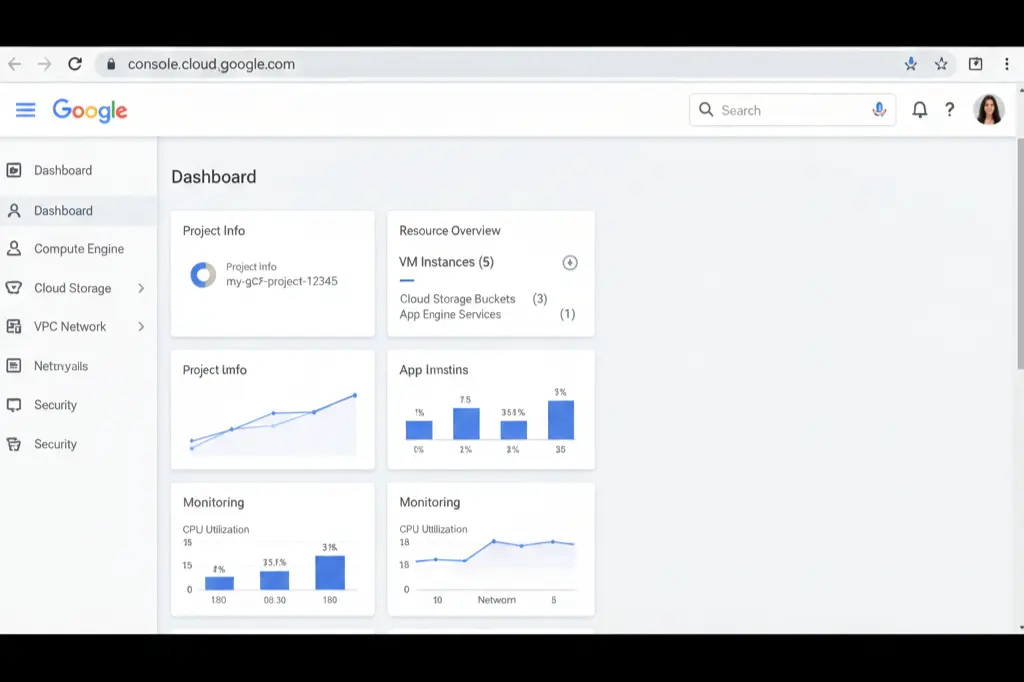Click the Cloud Storage shield icon
The width and height of the screenshot is (1024, 682).
[x=14, y=288]
